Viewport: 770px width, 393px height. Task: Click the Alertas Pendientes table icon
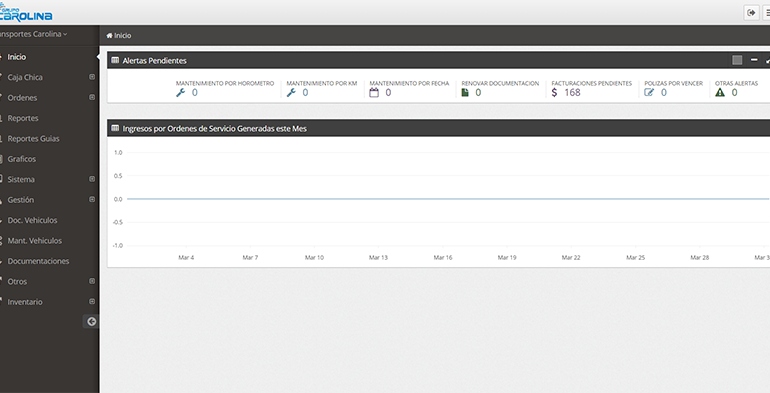point(115,60)
